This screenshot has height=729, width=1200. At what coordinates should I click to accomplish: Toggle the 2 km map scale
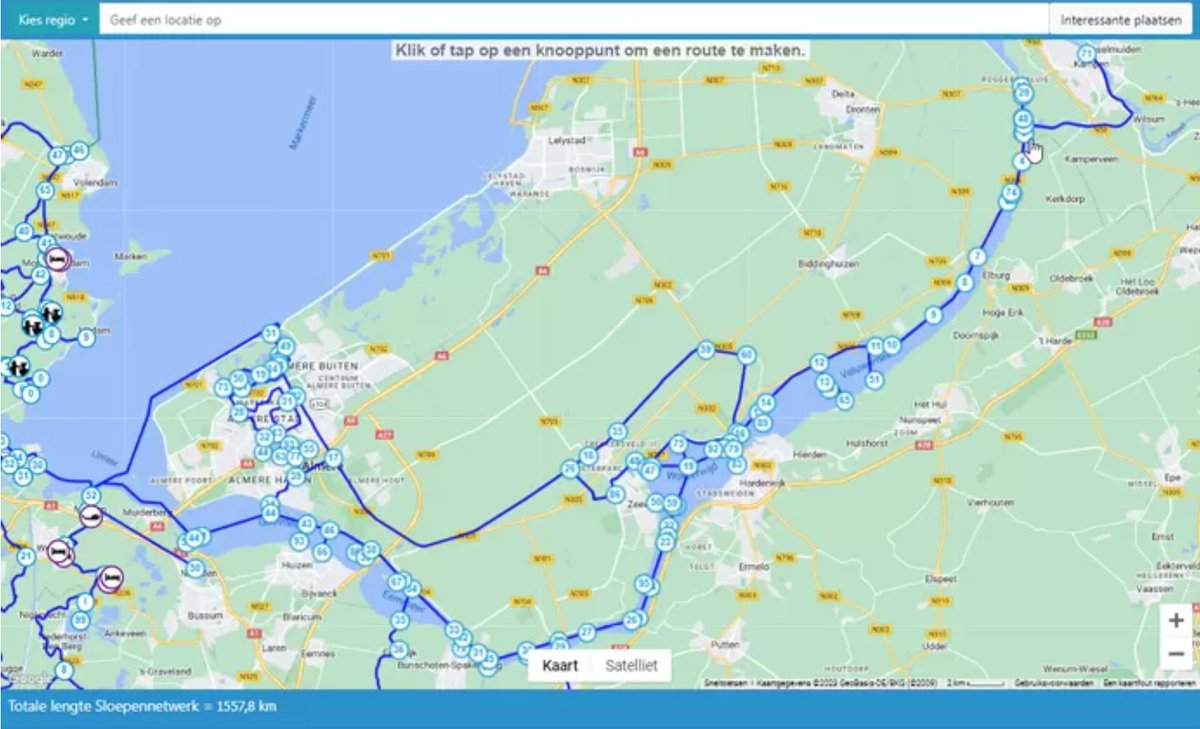976,683
